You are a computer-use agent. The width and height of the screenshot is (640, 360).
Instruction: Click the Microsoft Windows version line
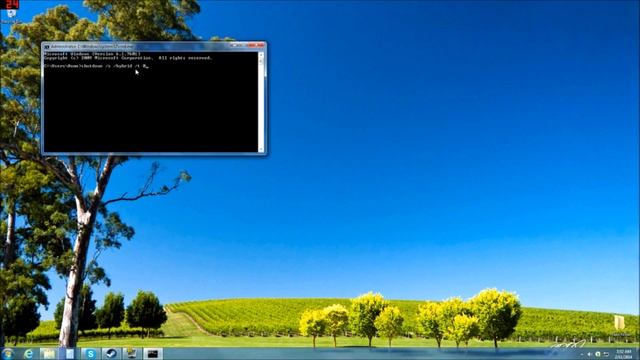92,54
